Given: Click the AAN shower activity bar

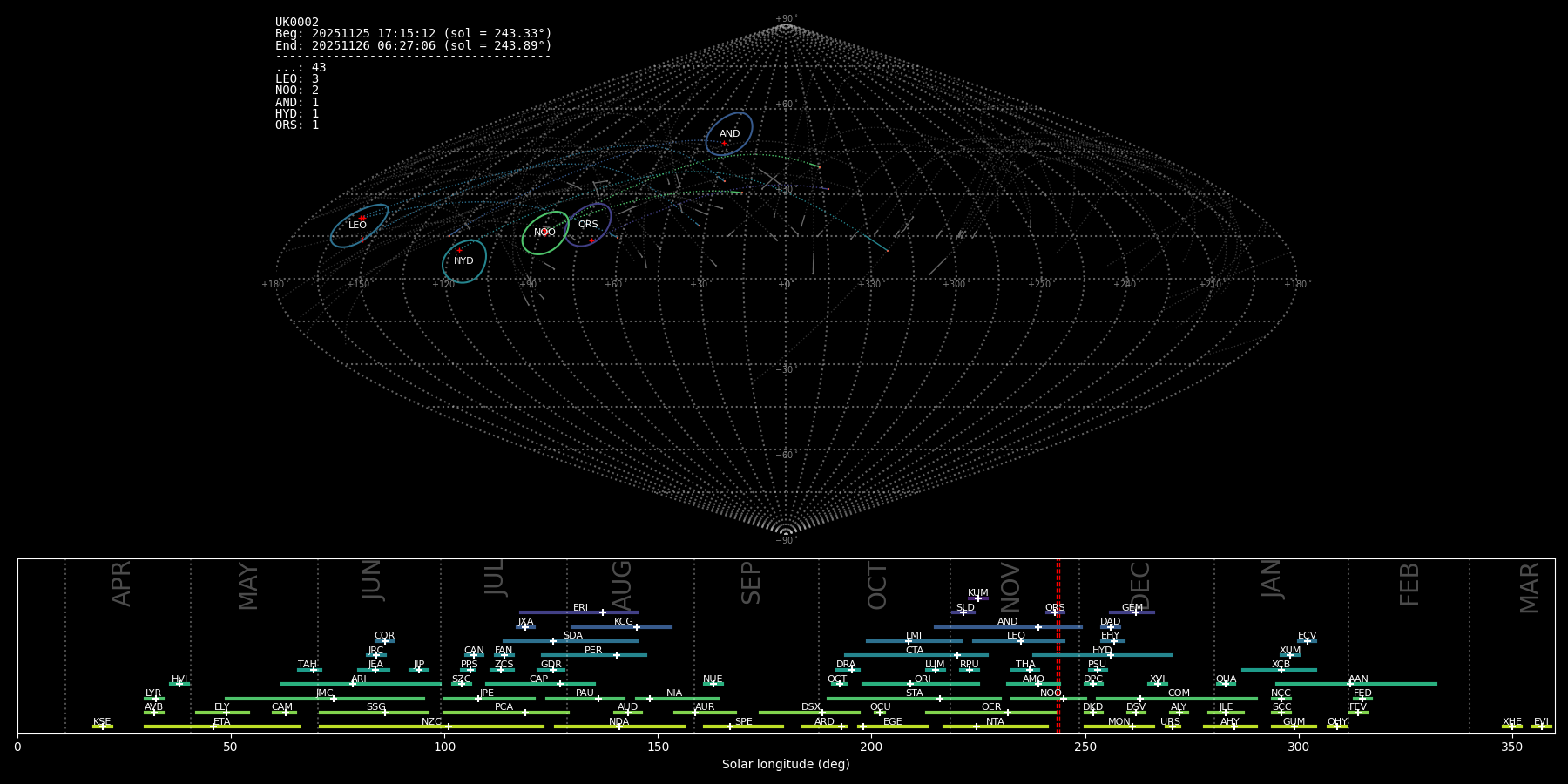Looking at the screenshot, I should [x=1357, y=684].
